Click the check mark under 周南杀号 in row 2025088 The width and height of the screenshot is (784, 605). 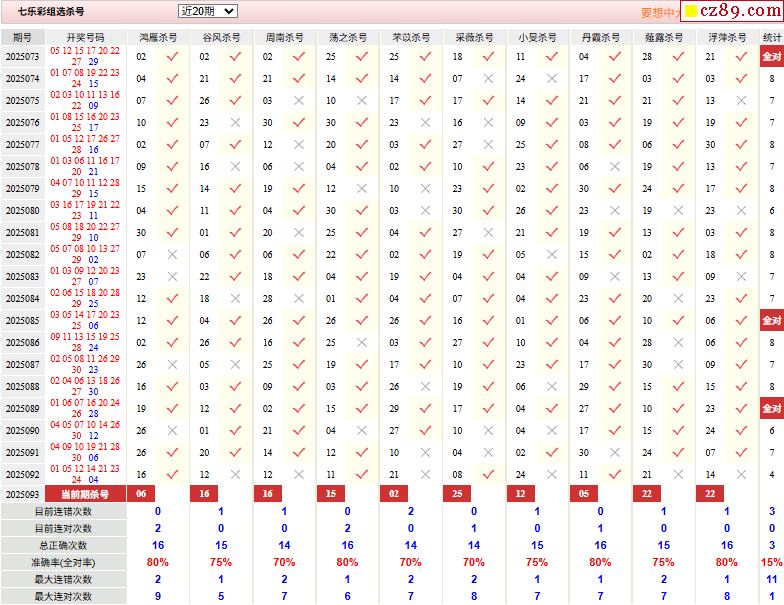pos(299,386)
